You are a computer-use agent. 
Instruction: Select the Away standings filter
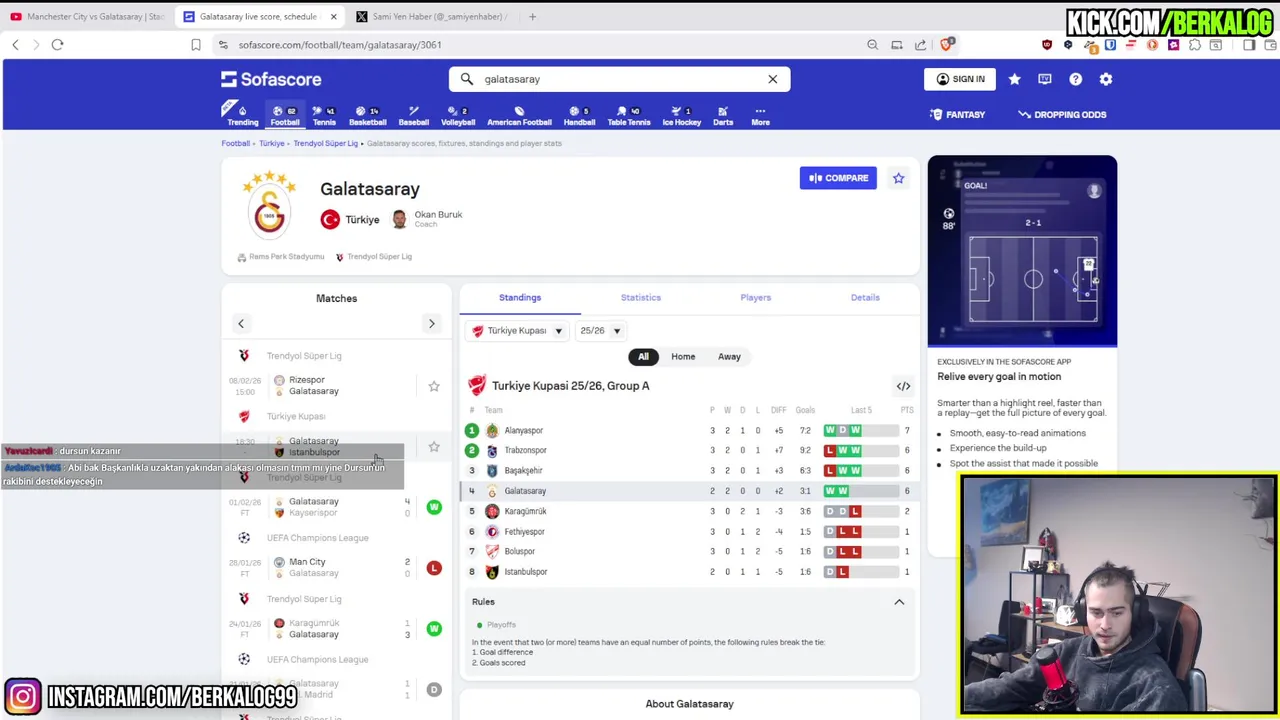(729, 356)
